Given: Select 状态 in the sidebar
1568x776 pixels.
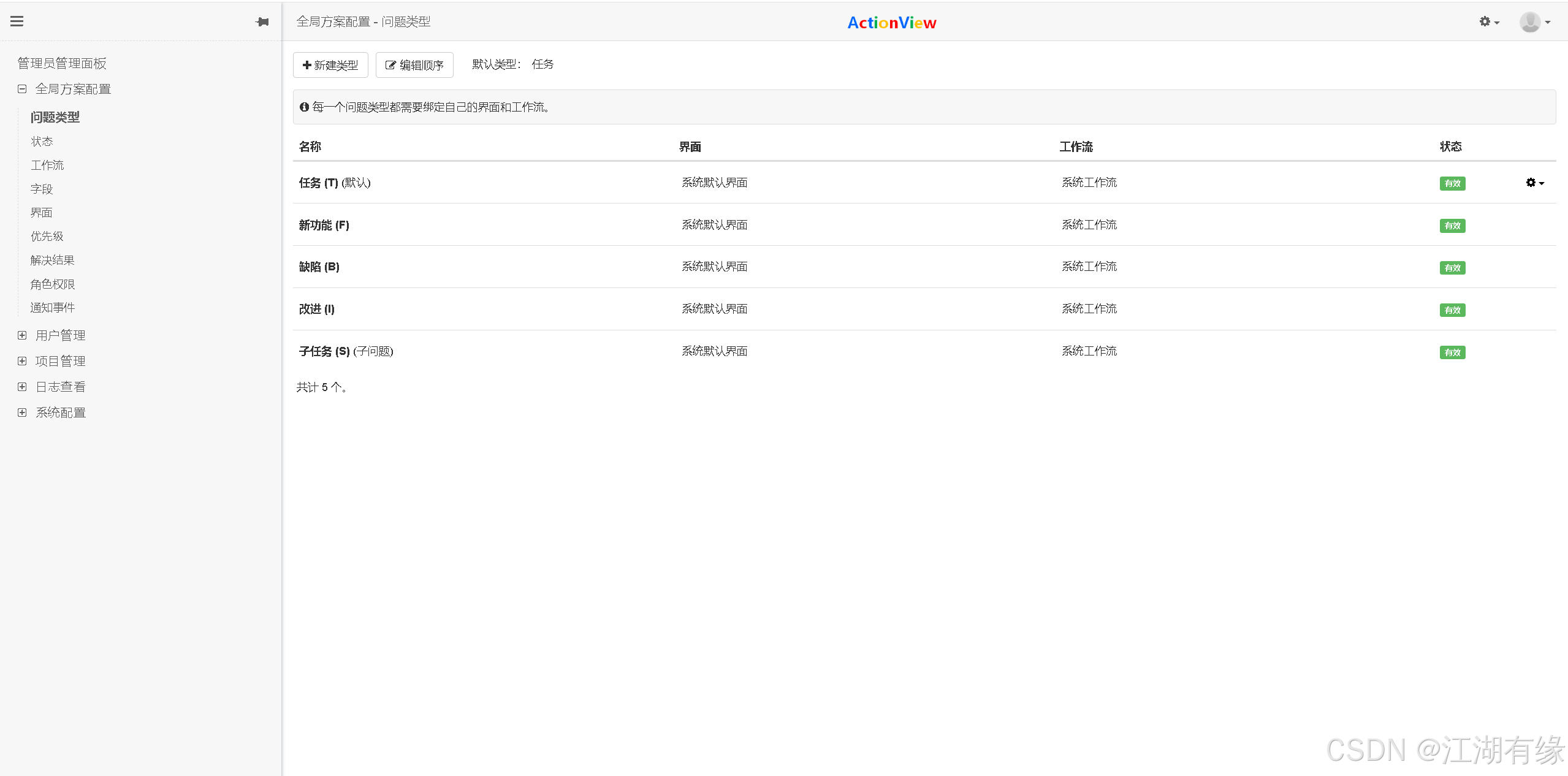Looking at the screenshot, I should tap(42, 141).
